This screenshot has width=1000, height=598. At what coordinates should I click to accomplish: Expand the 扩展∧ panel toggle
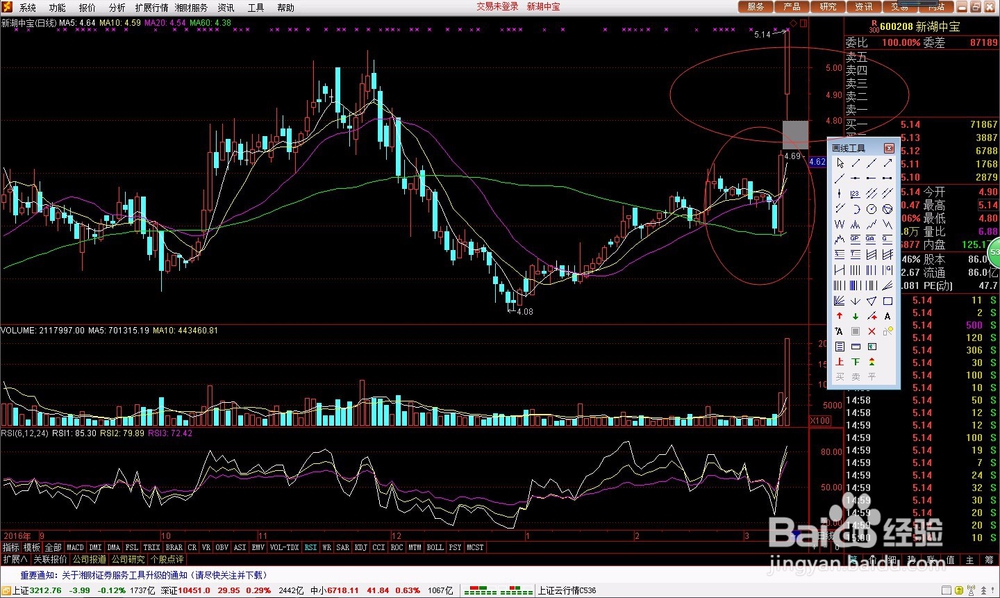coord(15,559)
